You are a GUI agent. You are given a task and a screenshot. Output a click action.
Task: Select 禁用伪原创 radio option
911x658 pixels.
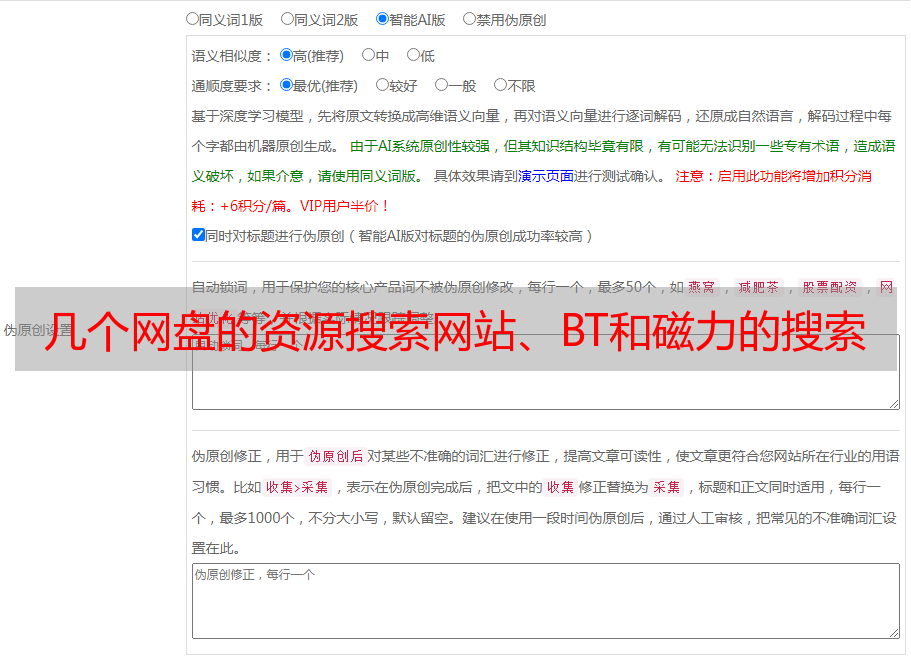pos(469,19)
